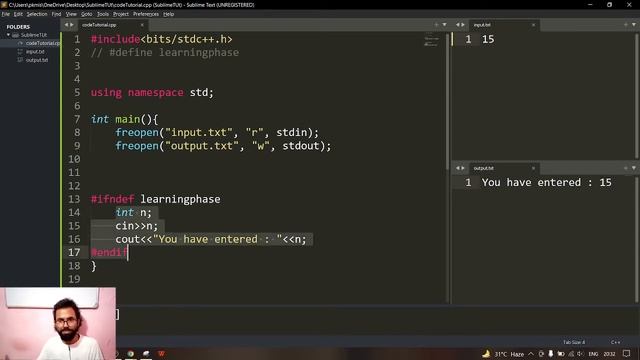The width and height of the screenshot is (640, 360).
Task: Open the red W app on taskbar
Action: [162, 354]
